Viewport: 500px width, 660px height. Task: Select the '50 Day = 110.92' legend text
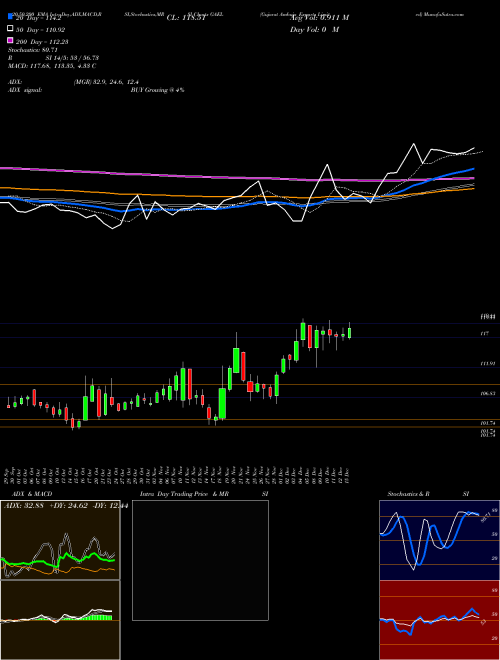click(41, 30)
